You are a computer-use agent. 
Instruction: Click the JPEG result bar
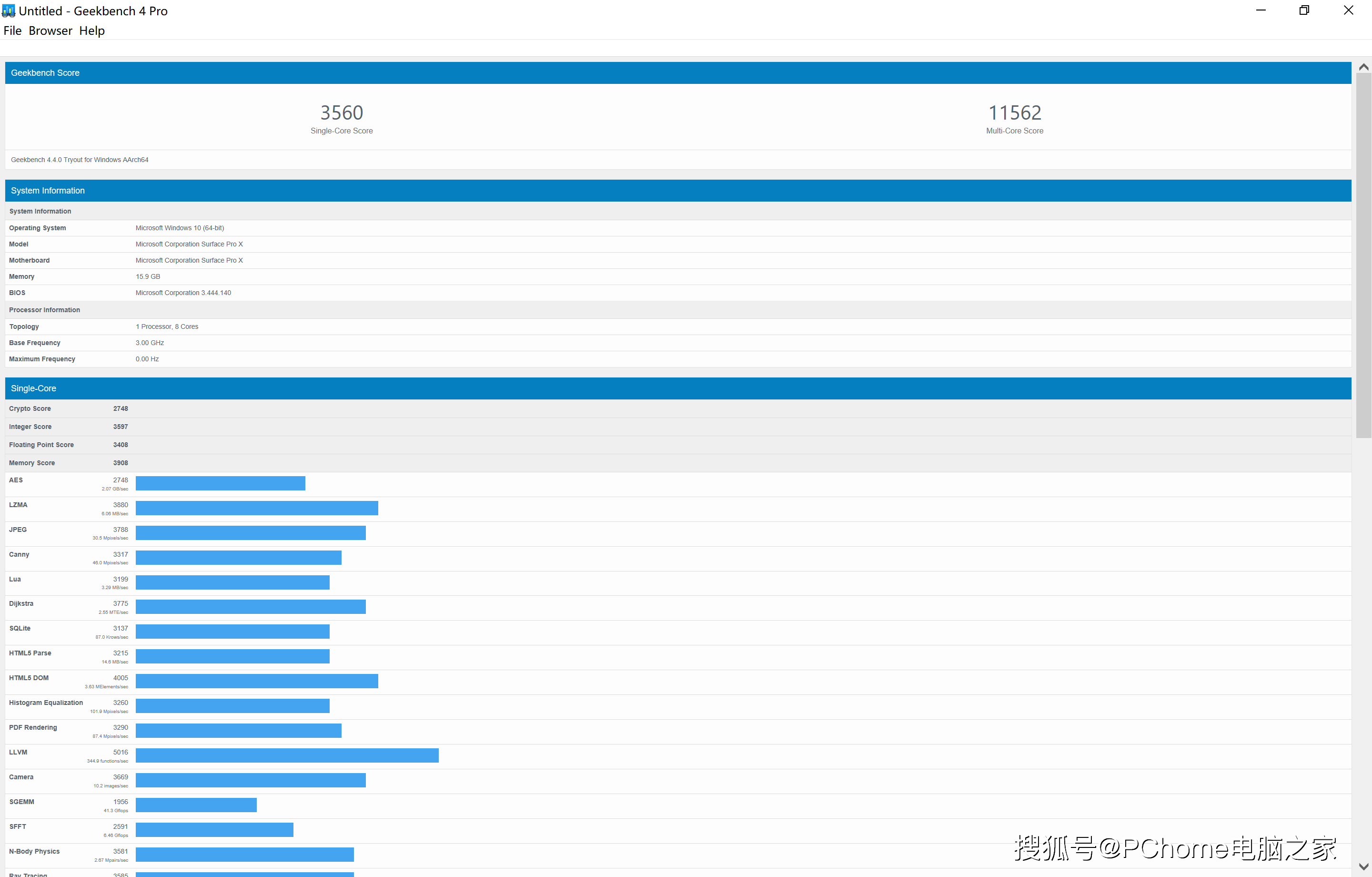251,533
